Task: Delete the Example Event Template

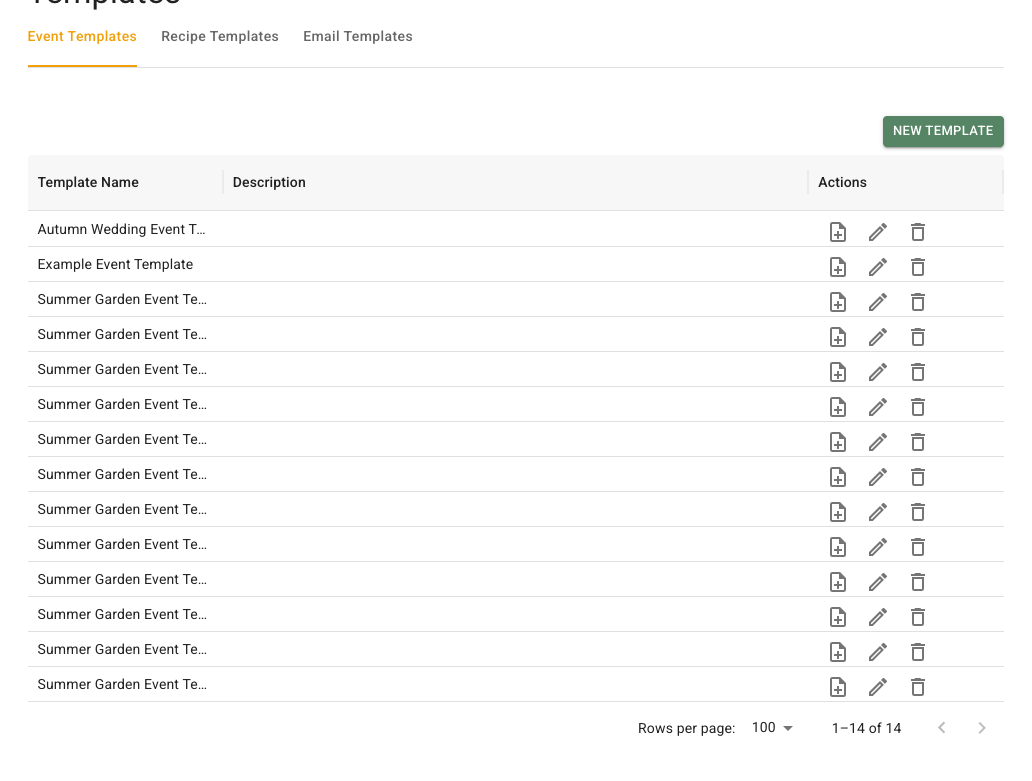Action: (x=917, y=267)
